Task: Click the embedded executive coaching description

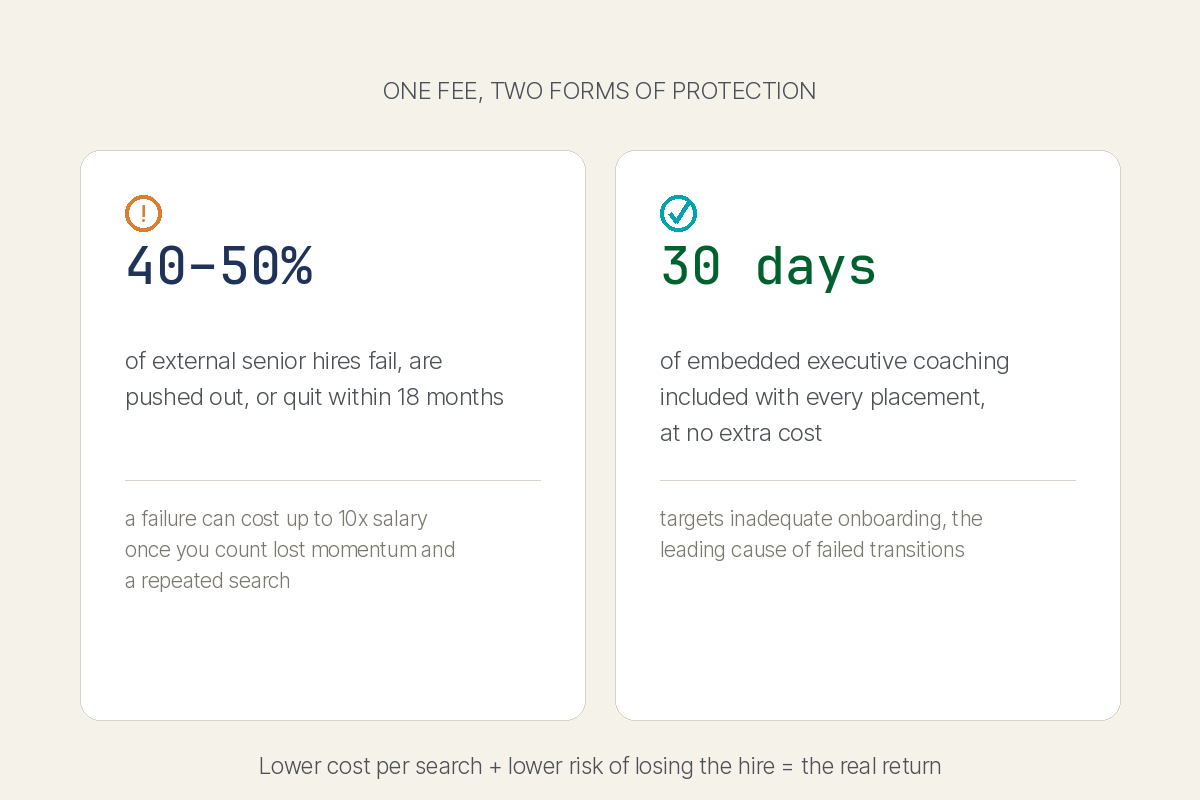Action: coord(835,397)
